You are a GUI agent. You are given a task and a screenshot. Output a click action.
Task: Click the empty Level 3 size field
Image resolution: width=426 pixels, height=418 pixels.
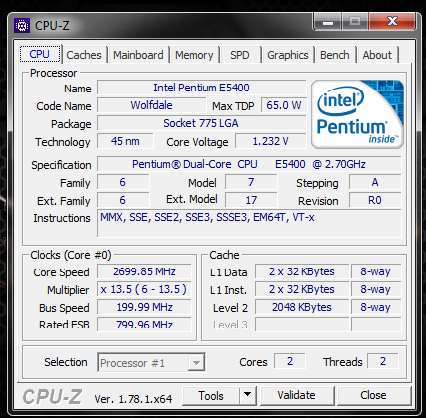point(302,324)
